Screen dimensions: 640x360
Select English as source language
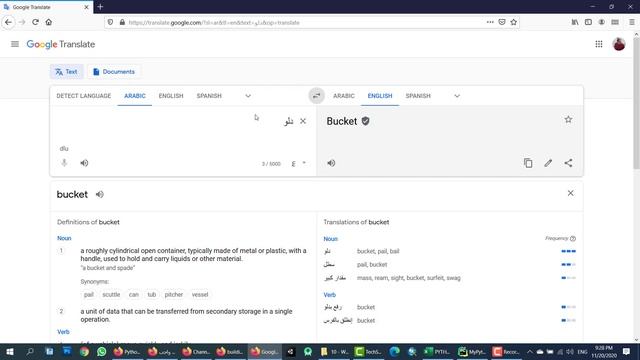[171, 96]
